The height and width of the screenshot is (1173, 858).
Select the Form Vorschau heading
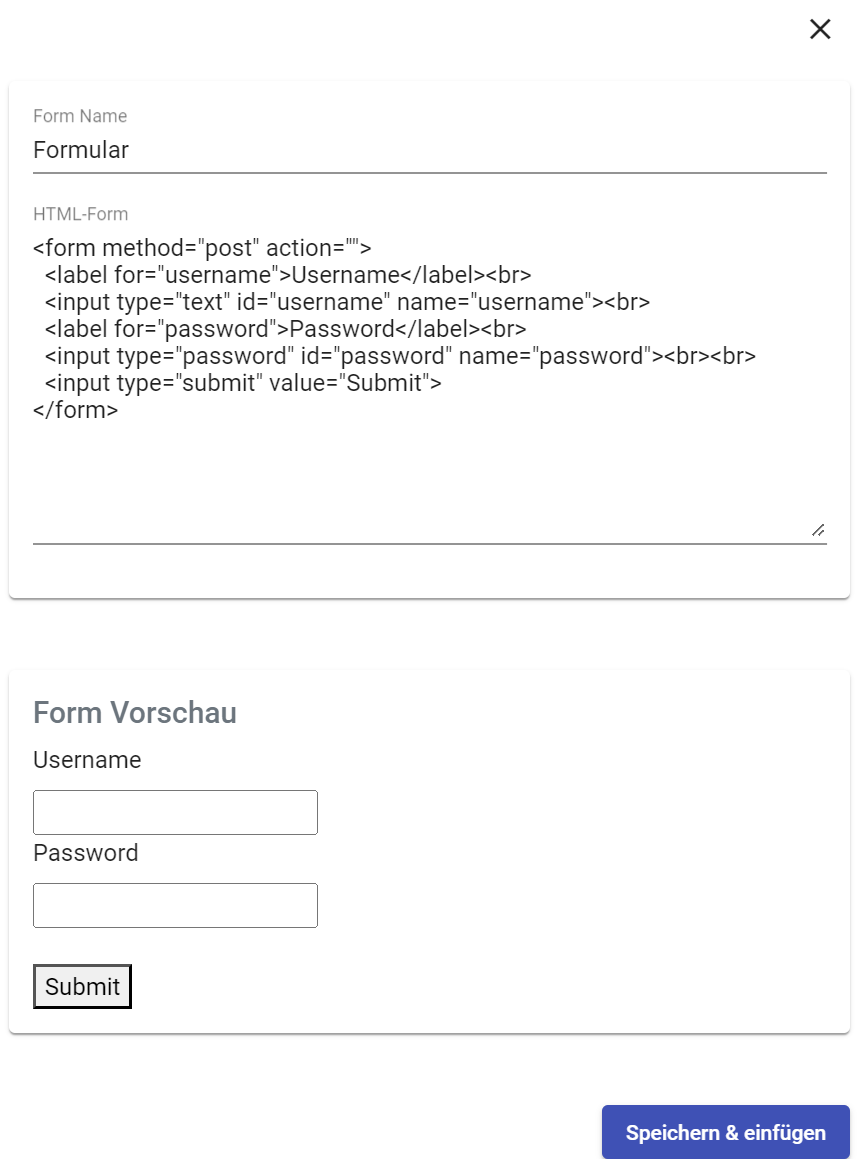click(x=135, y=713)
